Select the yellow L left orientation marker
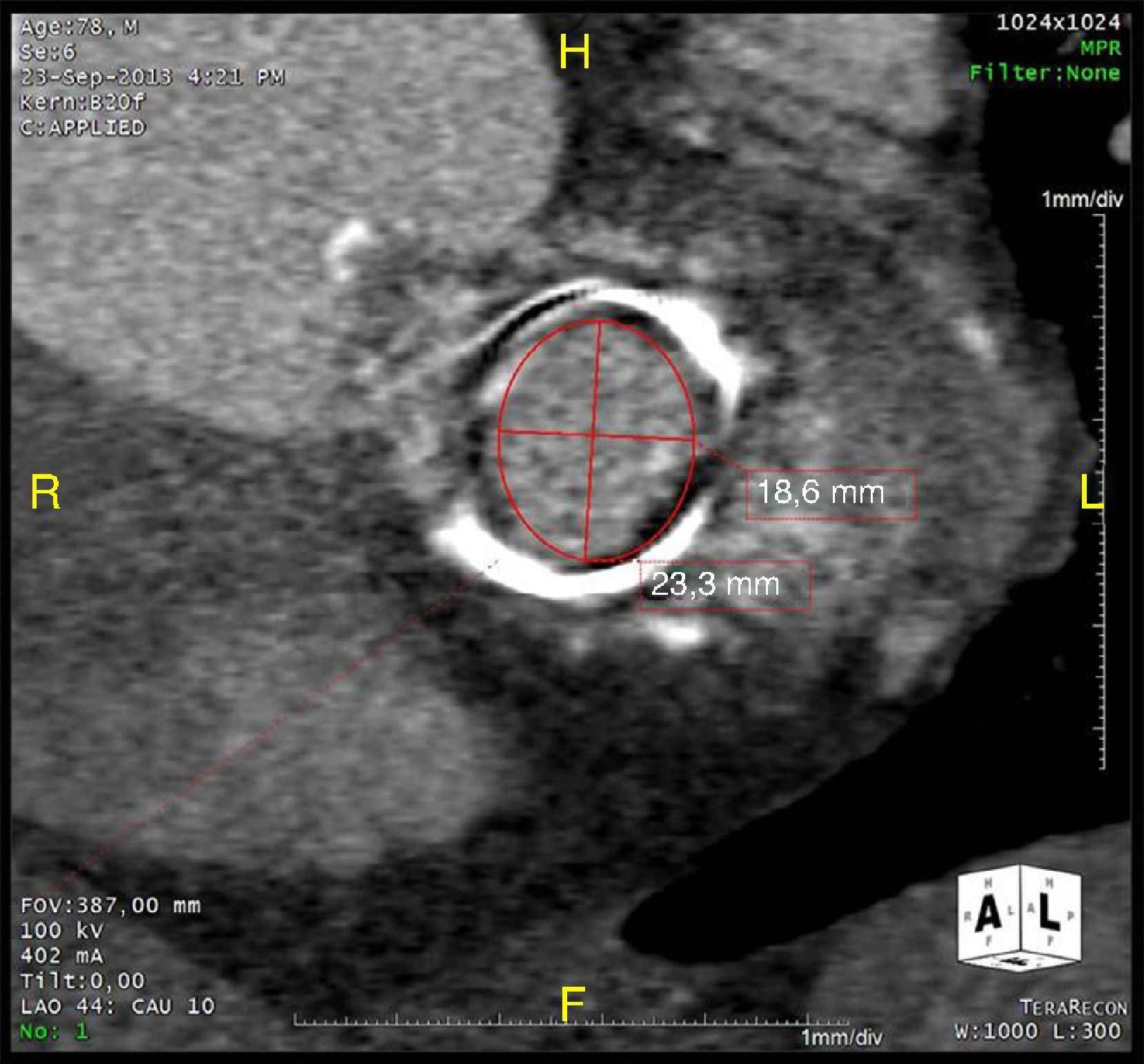The image size is (1144, 1064). click(1090, 493)
